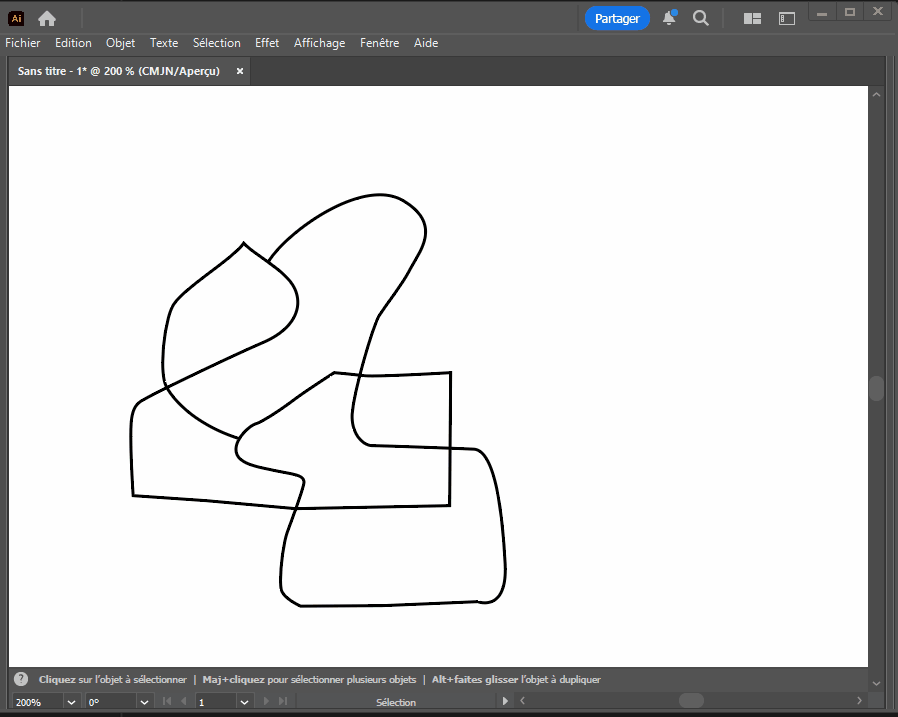Open the artboard number dropdown

coord(245,702)
